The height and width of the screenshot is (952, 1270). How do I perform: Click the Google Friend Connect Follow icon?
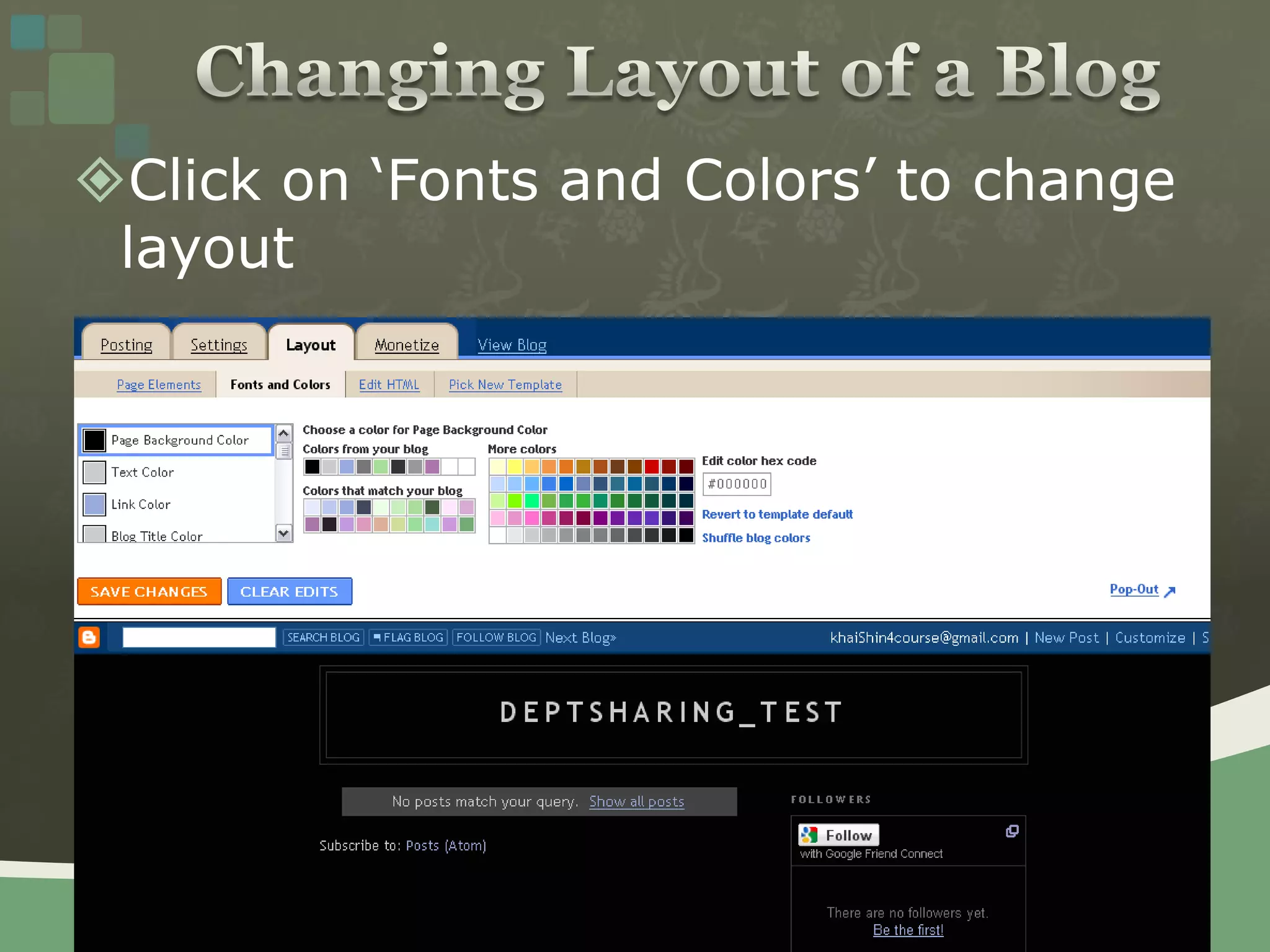(809, 835)
